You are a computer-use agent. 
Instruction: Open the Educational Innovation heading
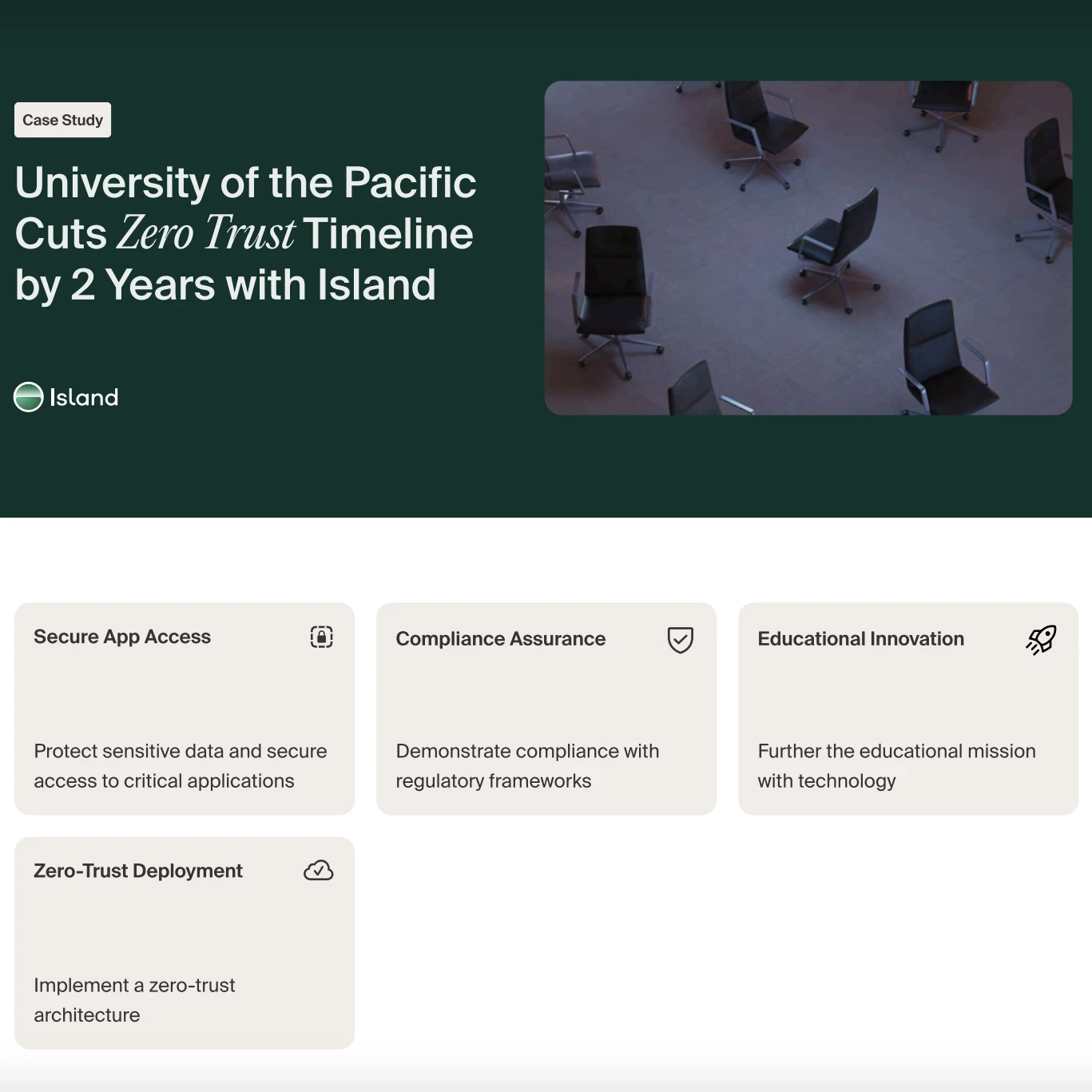pos(860,639)
